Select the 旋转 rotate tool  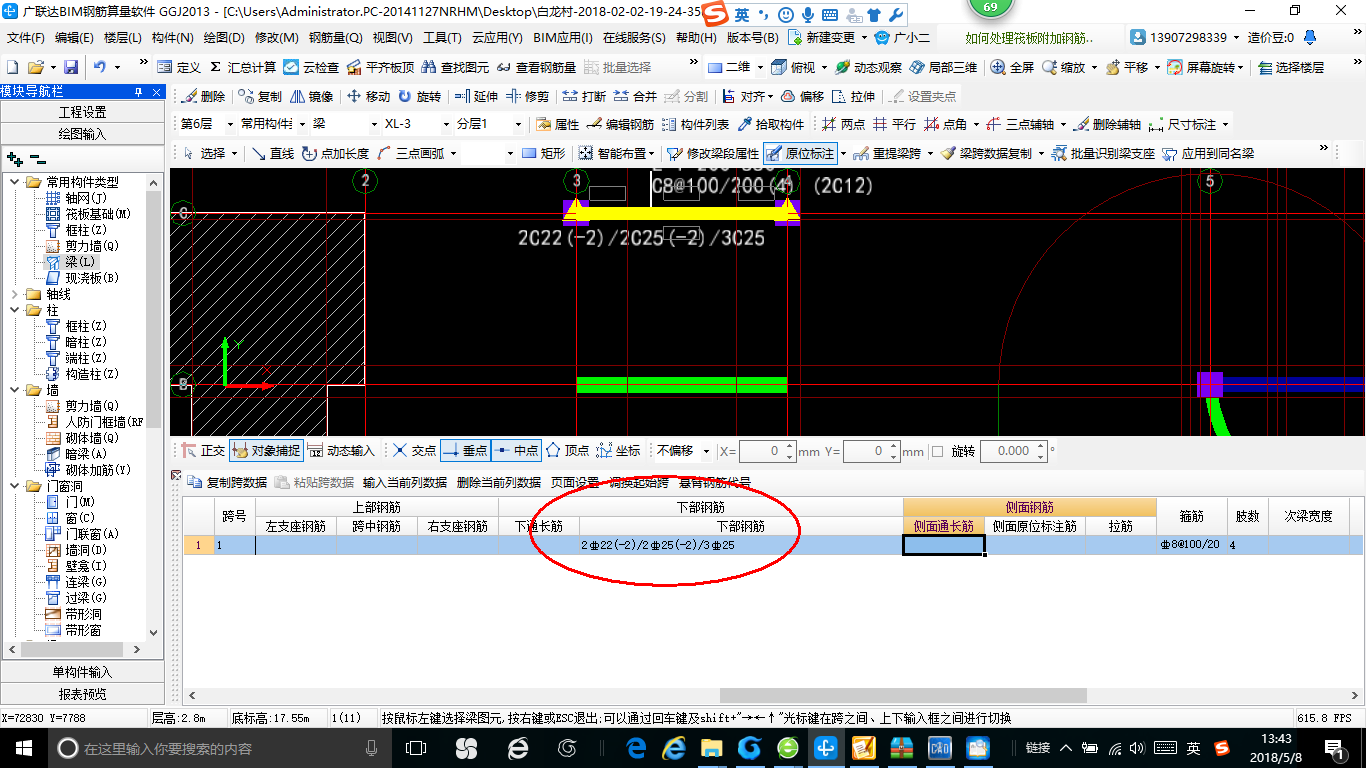419,96
